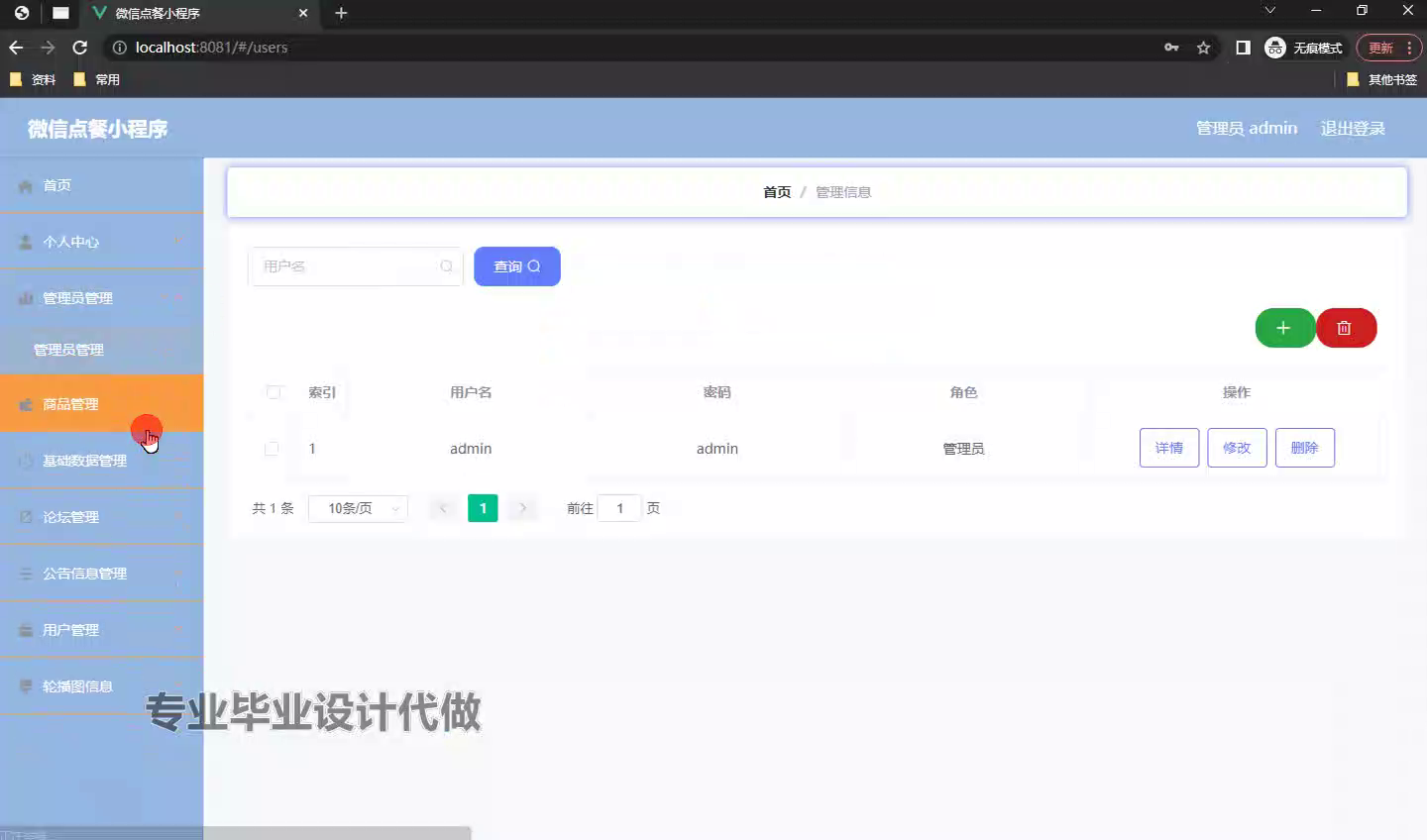1427x840 pixels.
Task: Click the 查询 search button
Action: pos(517,266)
